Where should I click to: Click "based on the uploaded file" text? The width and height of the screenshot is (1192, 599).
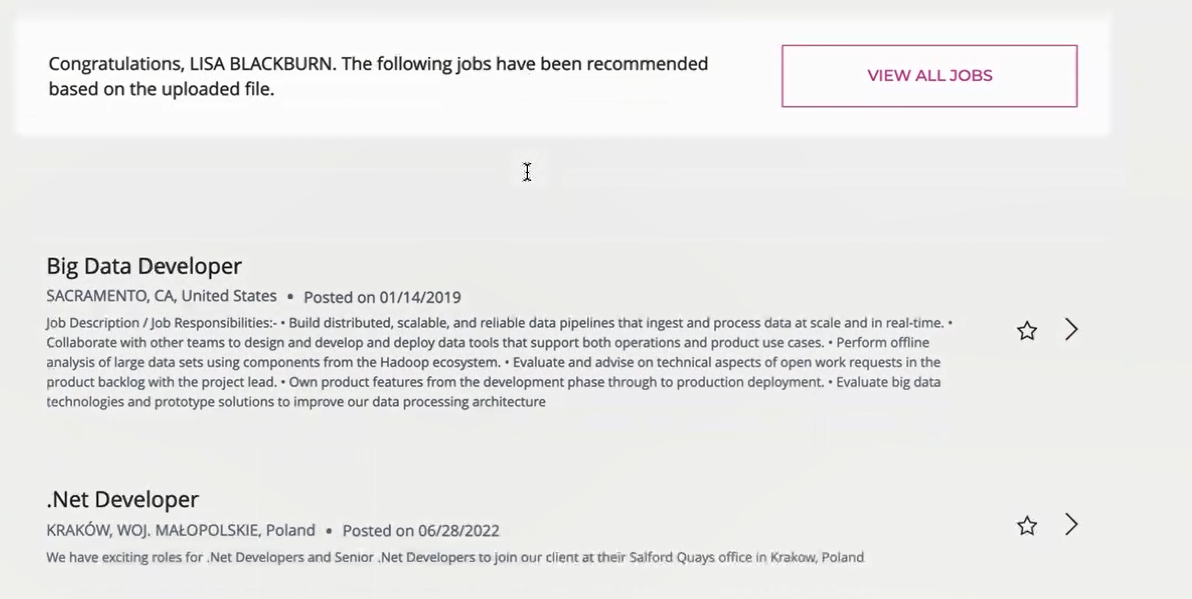(x=161, y=89)
